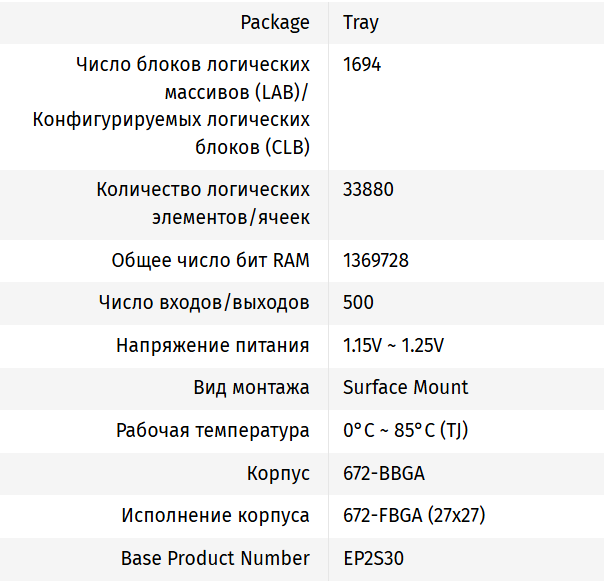Click the 33880 logic elements value
This screenshot has width=604, height=587.
367,189
